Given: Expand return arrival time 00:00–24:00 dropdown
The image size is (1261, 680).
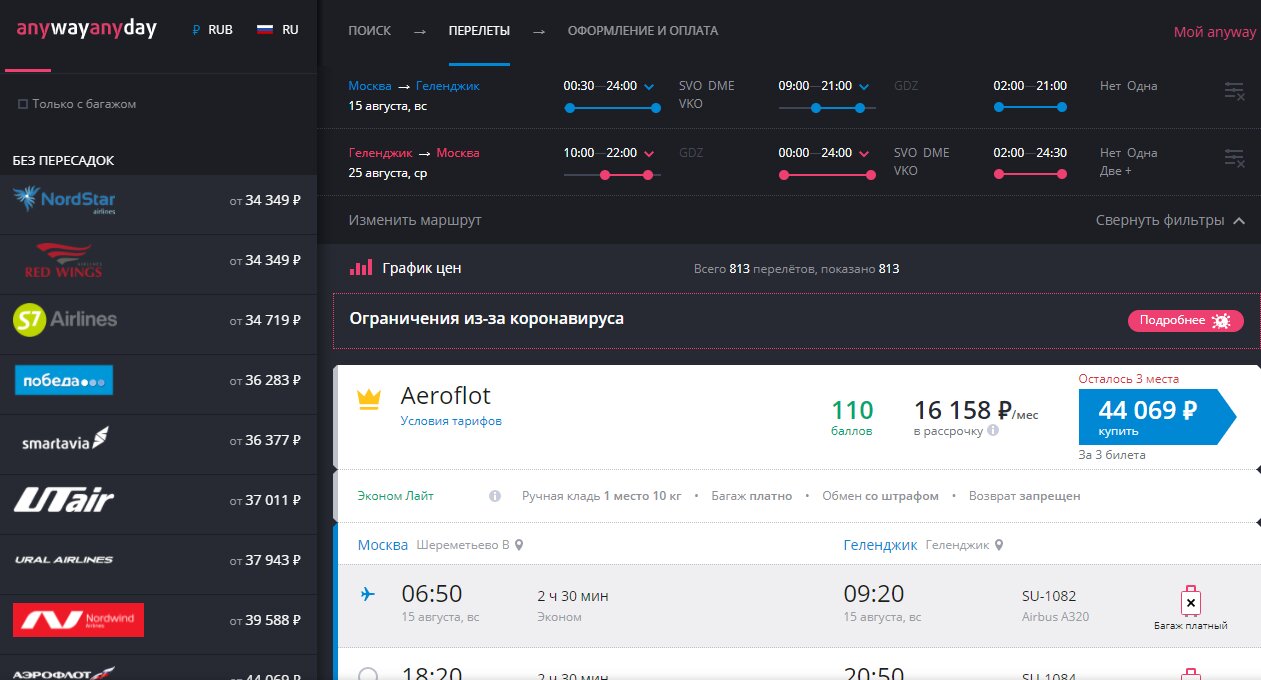Looking at the screenshot, I should point(864,154).
